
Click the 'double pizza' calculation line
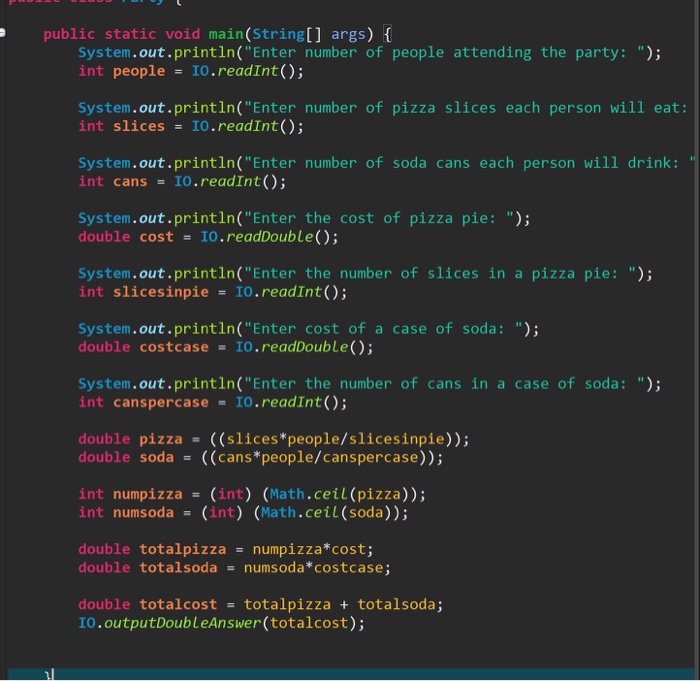coord(273,439)
